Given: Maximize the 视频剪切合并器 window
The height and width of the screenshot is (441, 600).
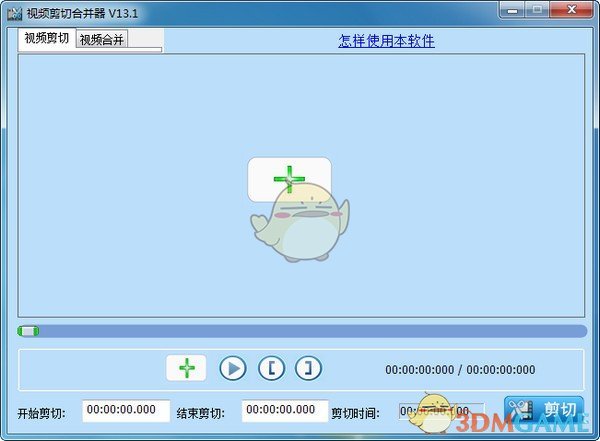Looking at the screenshot, I should [537, 10].
